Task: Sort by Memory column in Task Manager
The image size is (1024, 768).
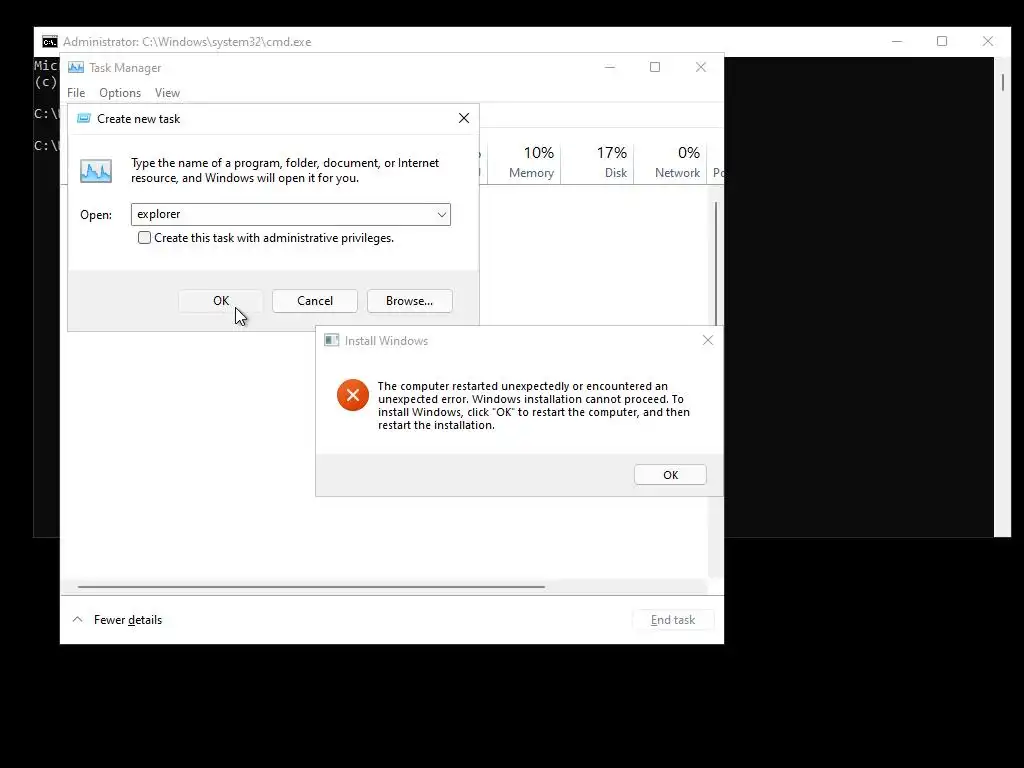Action: point(524,163)
